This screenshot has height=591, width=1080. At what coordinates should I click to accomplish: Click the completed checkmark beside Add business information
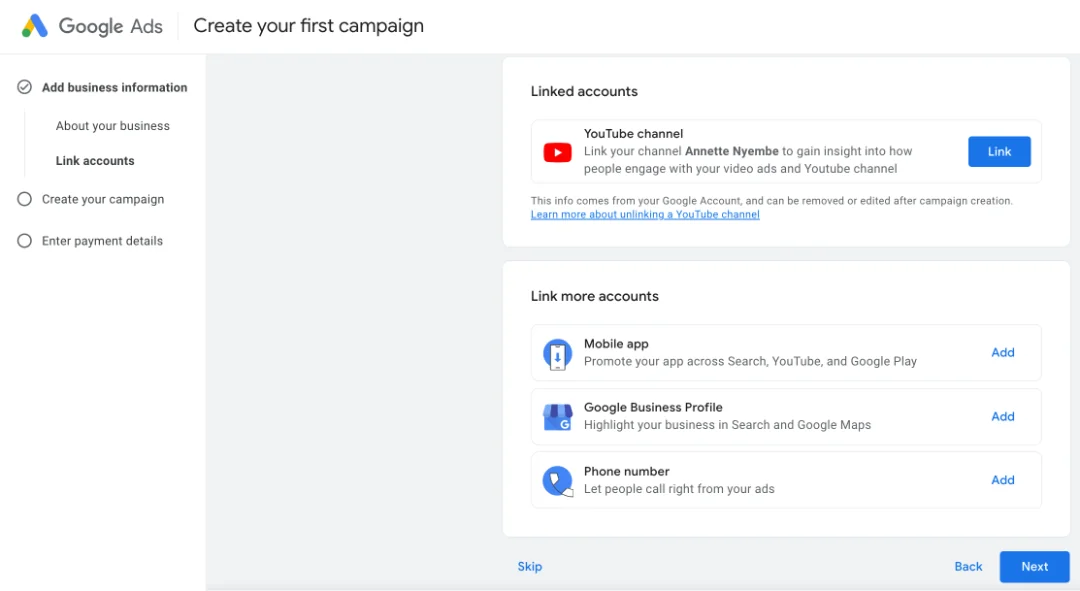24,87
